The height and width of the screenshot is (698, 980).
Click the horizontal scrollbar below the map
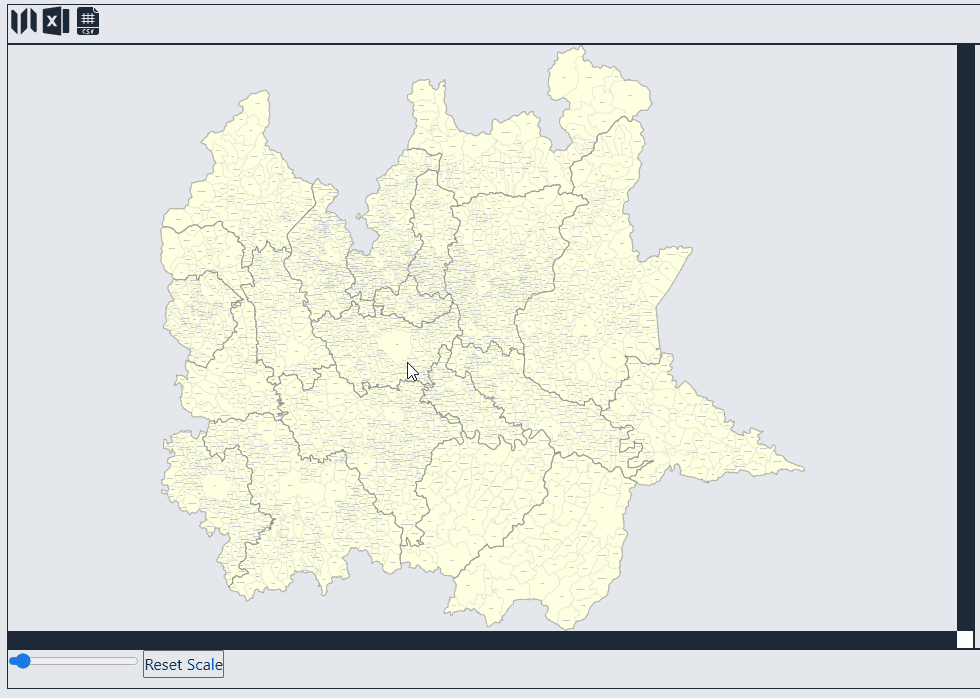[x=482, y=641]
